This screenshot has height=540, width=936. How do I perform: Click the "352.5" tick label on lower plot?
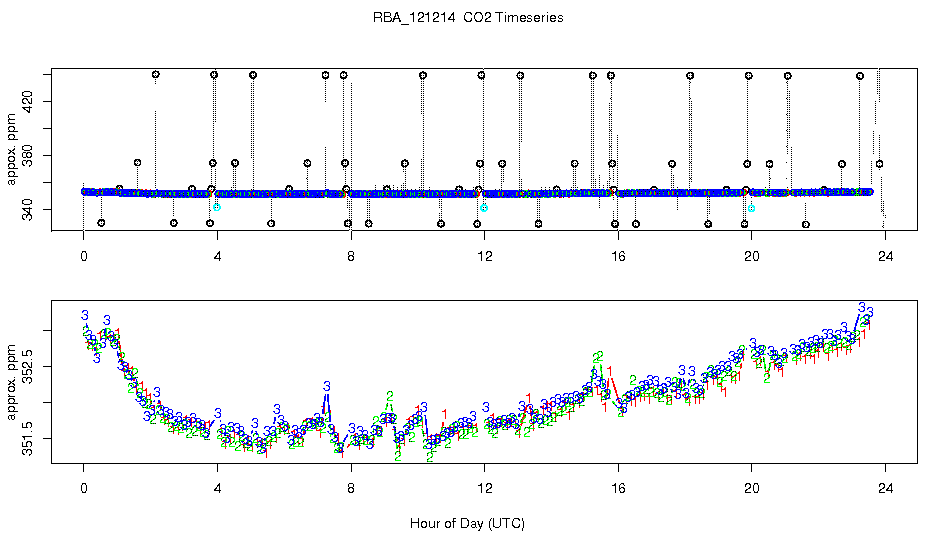click(28, 366)
